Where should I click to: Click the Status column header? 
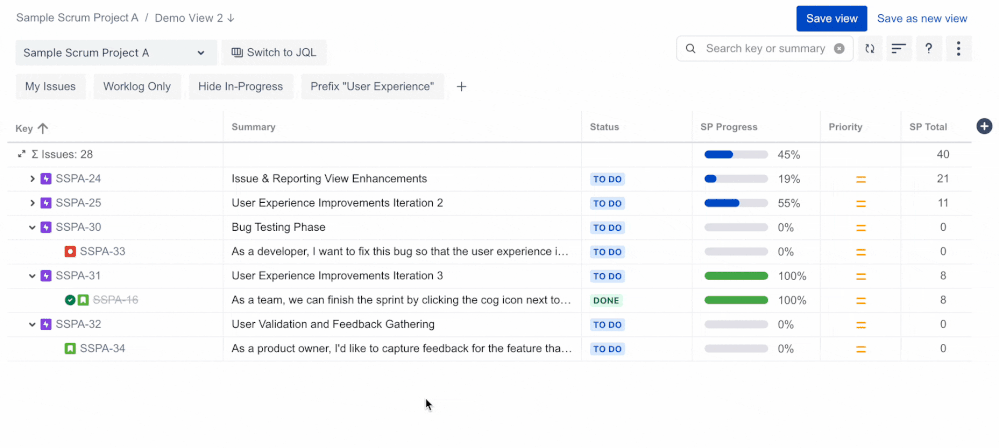[x=604, y=127]
